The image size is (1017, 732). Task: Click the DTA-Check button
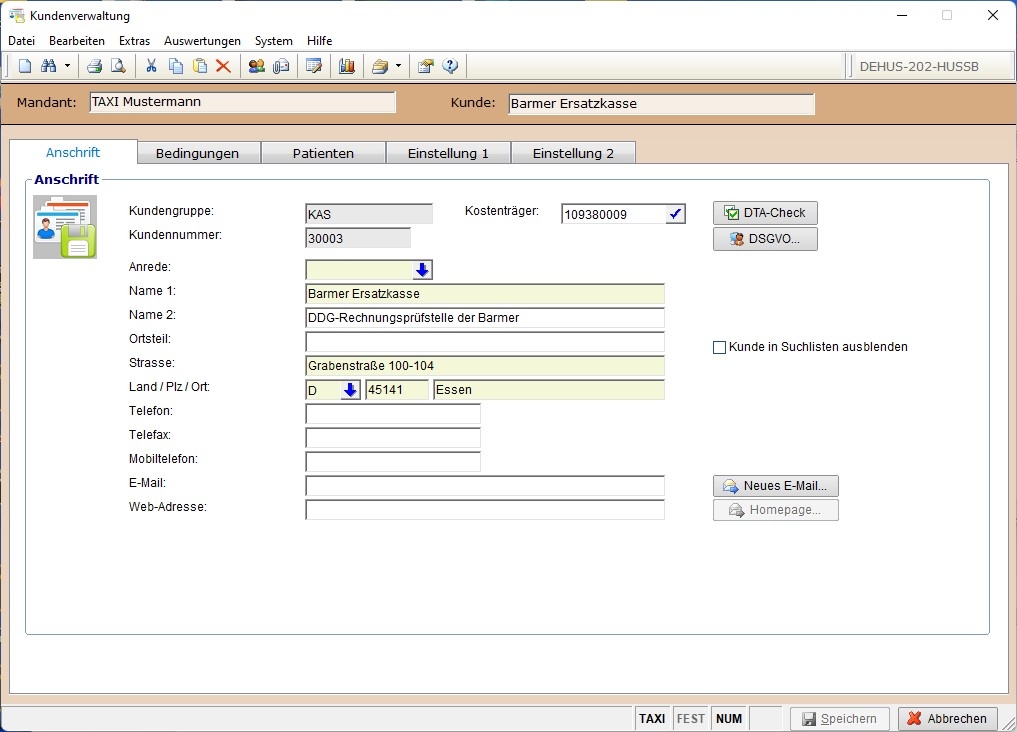tap(765, 213)
